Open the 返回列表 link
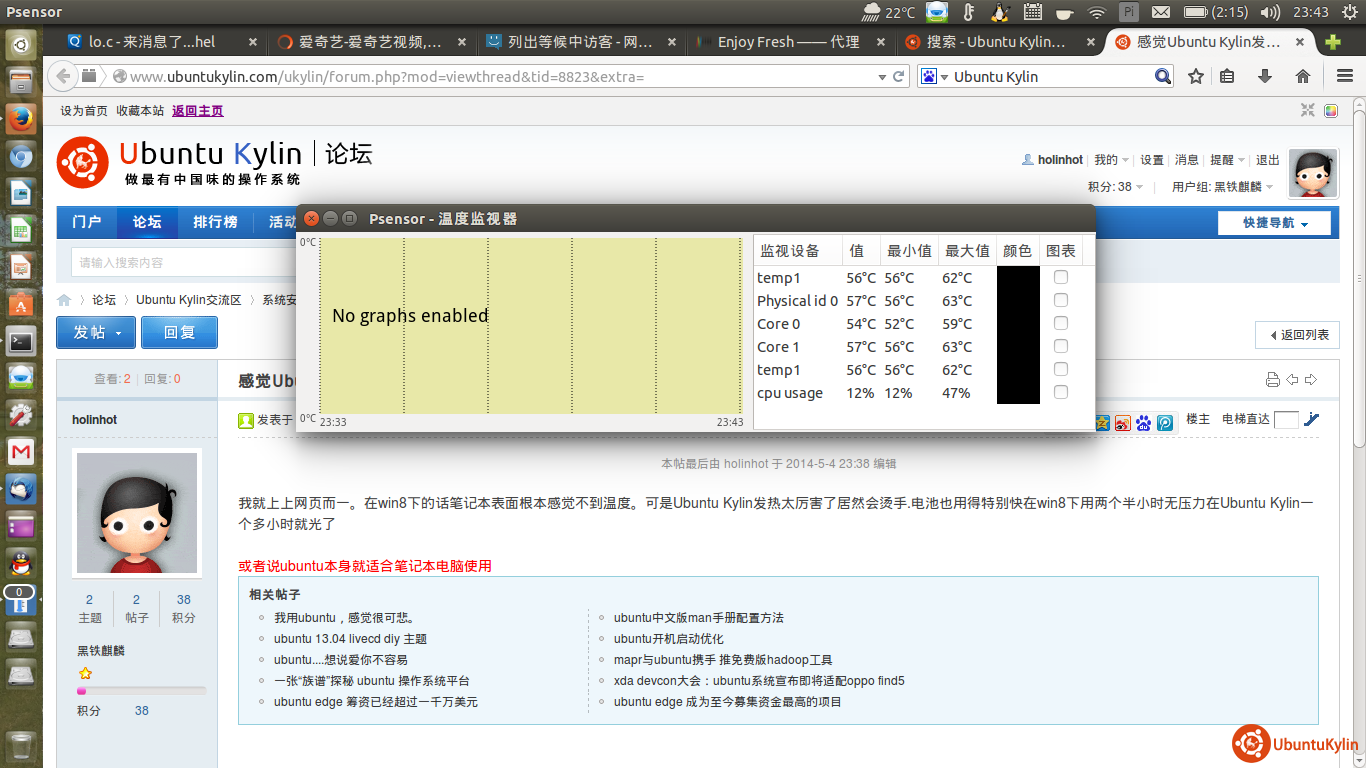 (1297, 335)
